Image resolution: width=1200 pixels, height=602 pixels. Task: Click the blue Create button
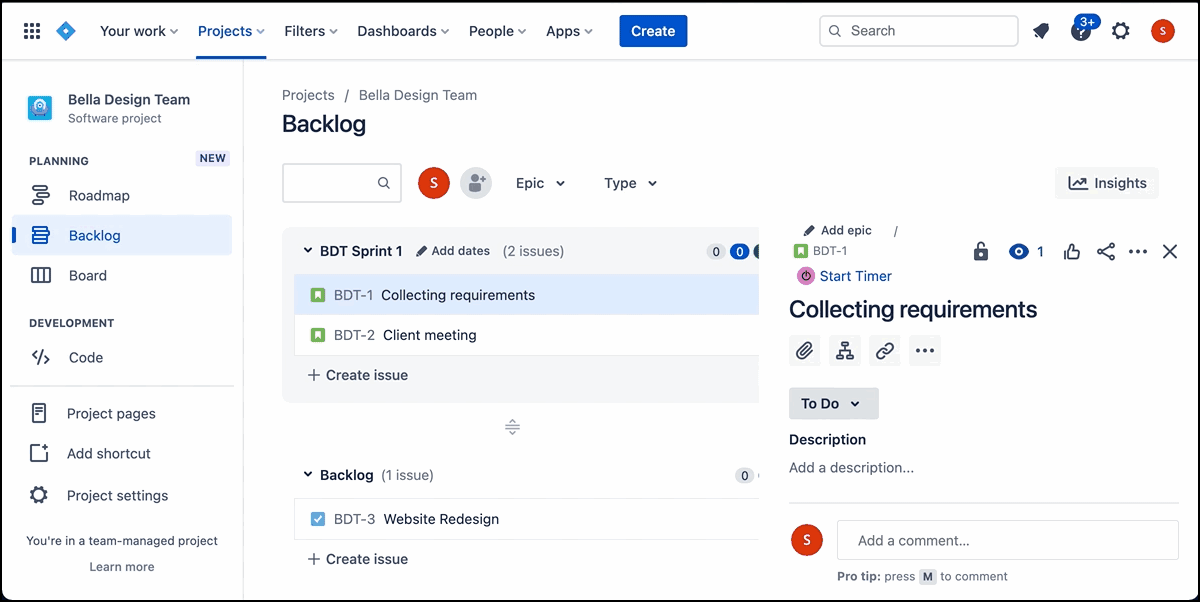point(653,31)
